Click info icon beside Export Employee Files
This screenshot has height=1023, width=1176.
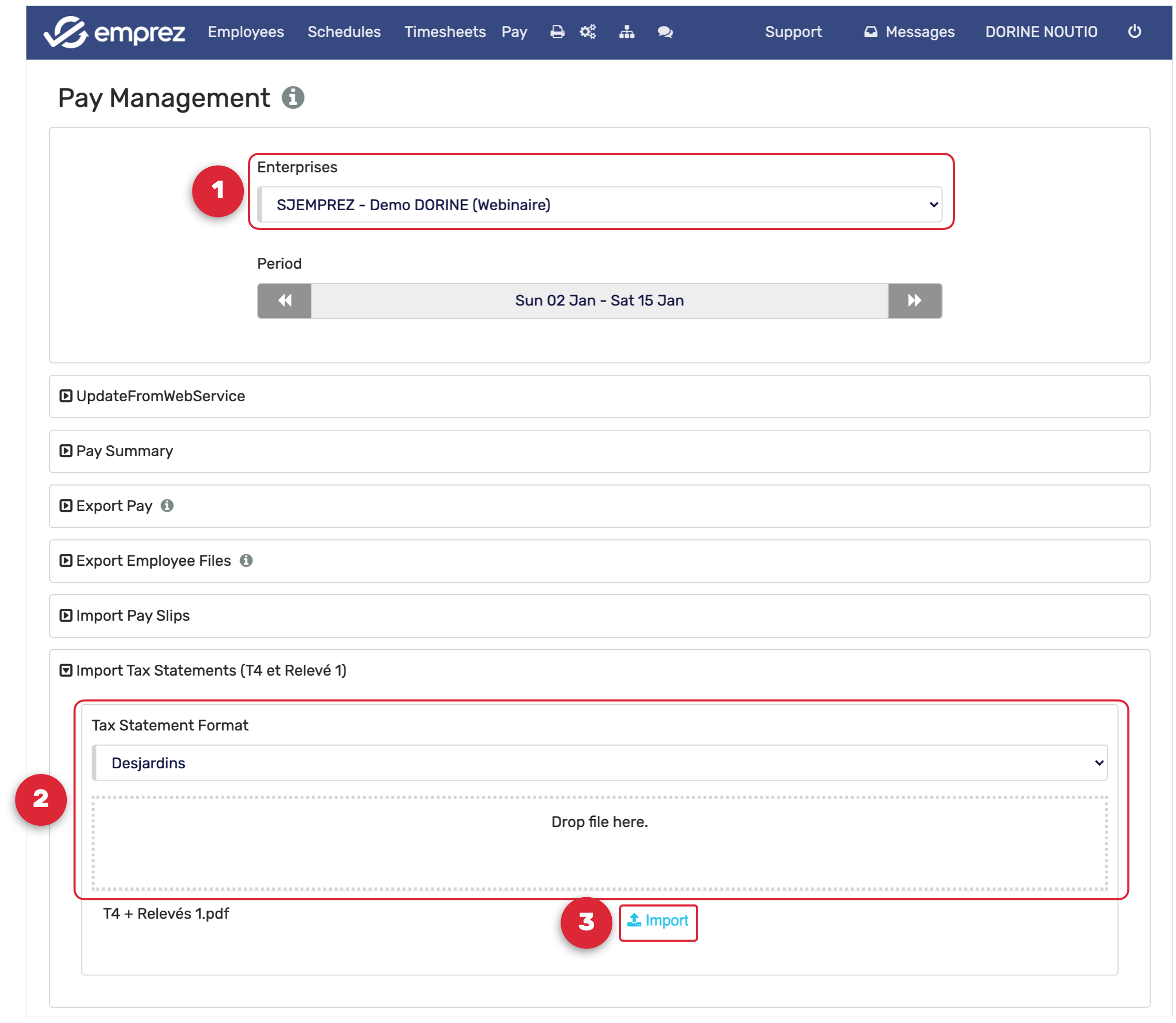click(246, 561)
